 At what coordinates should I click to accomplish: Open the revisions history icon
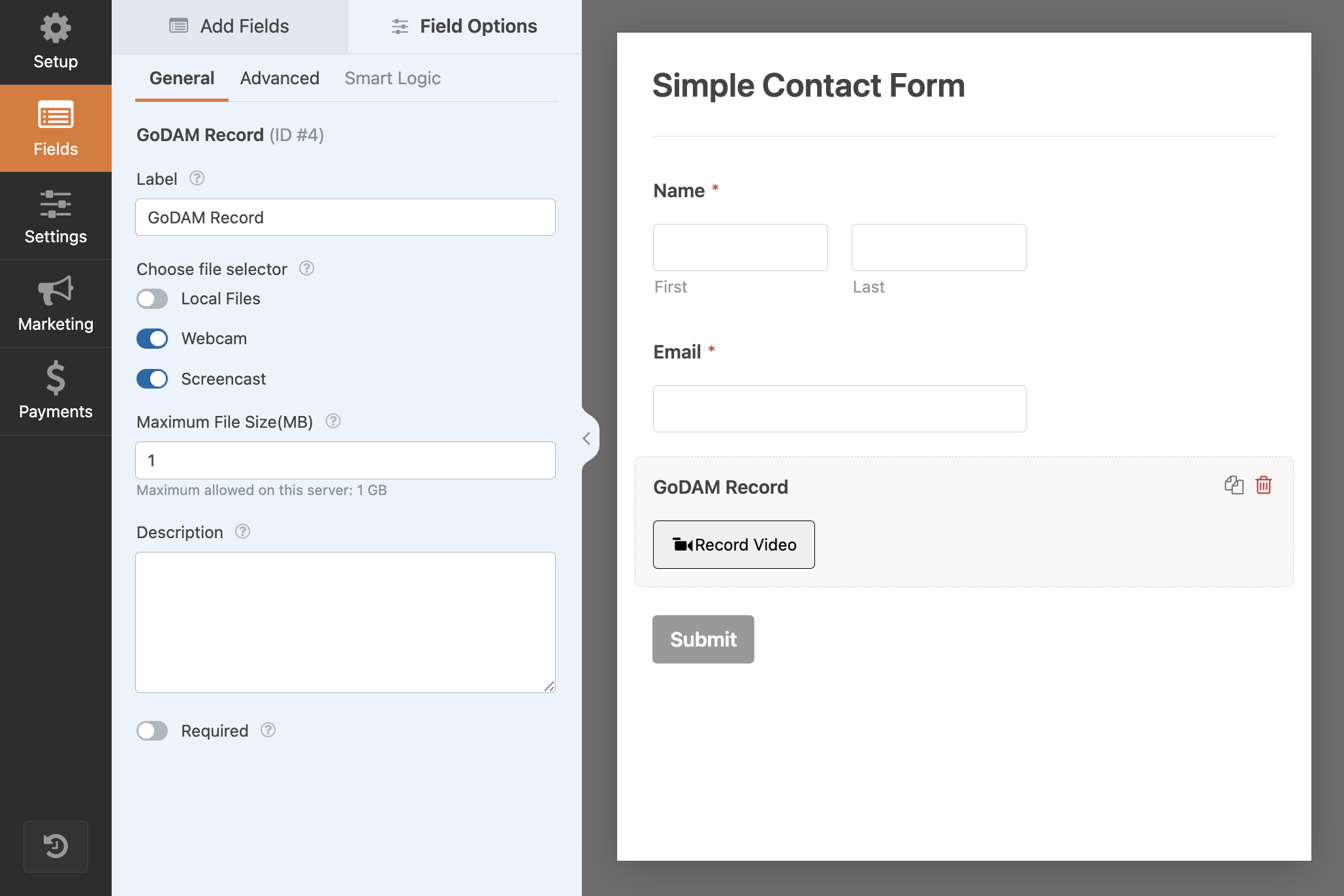[x=56, y=846]
